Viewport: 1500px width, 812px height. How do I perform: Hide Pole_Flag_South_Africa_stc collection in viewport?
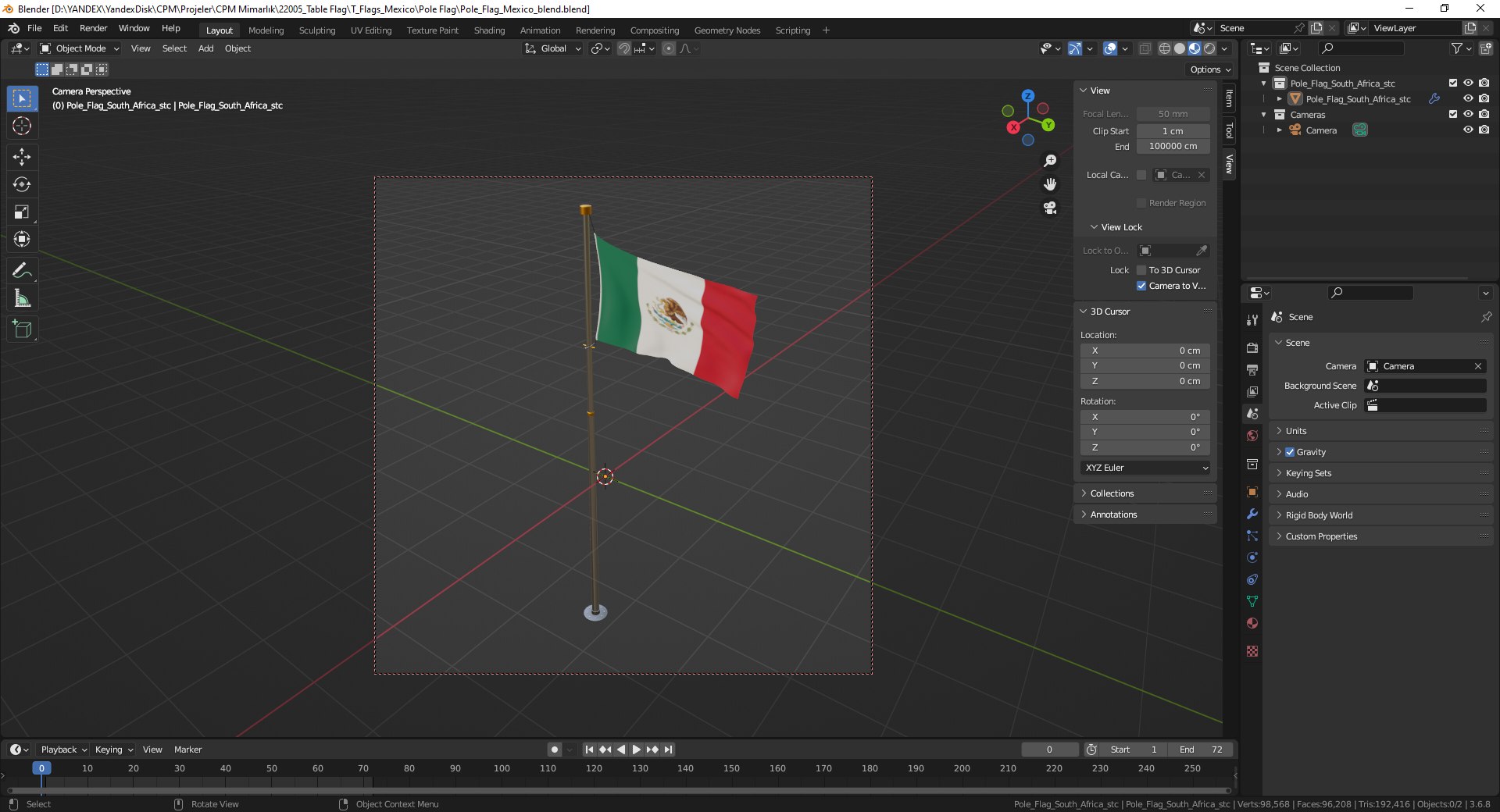pos(1468,83)
